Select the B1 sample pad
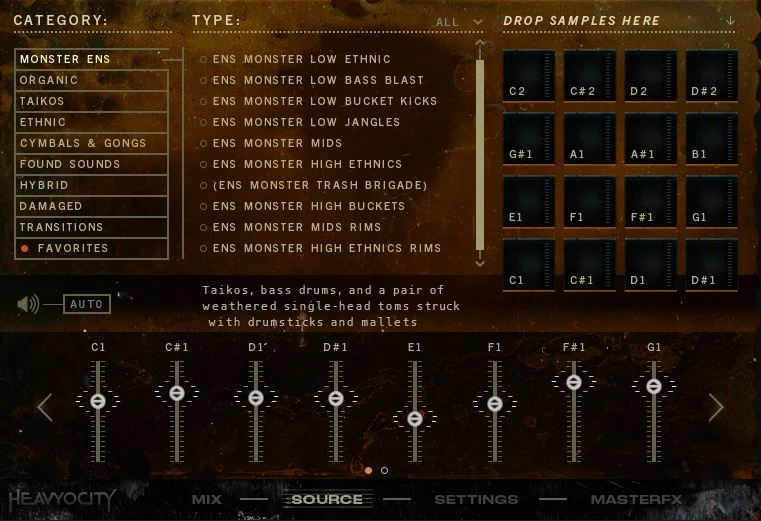761x521 pixels. (x=711, y=138)
